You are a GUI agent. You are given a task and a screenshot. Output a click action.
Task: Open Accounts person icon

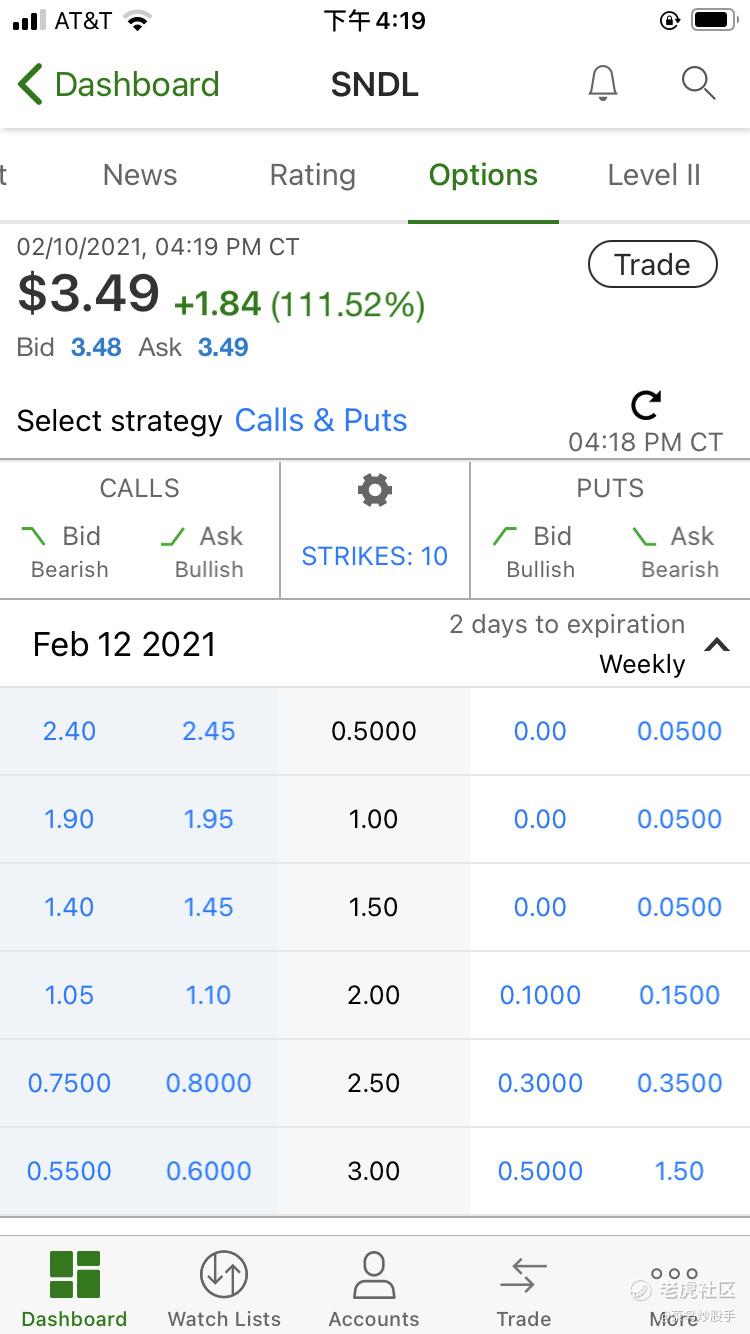pyautogui.click(x=374, y=1276)
